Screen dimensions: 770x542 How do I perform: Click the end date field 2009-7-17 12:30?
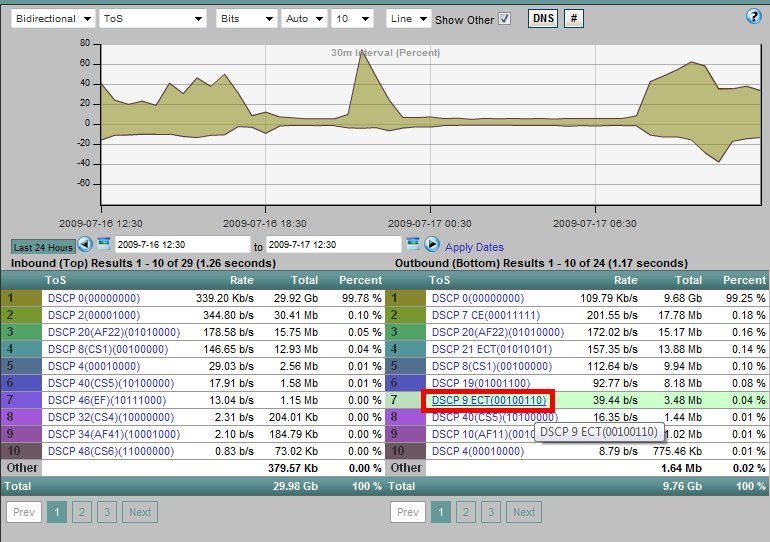[x=333, y=244]
